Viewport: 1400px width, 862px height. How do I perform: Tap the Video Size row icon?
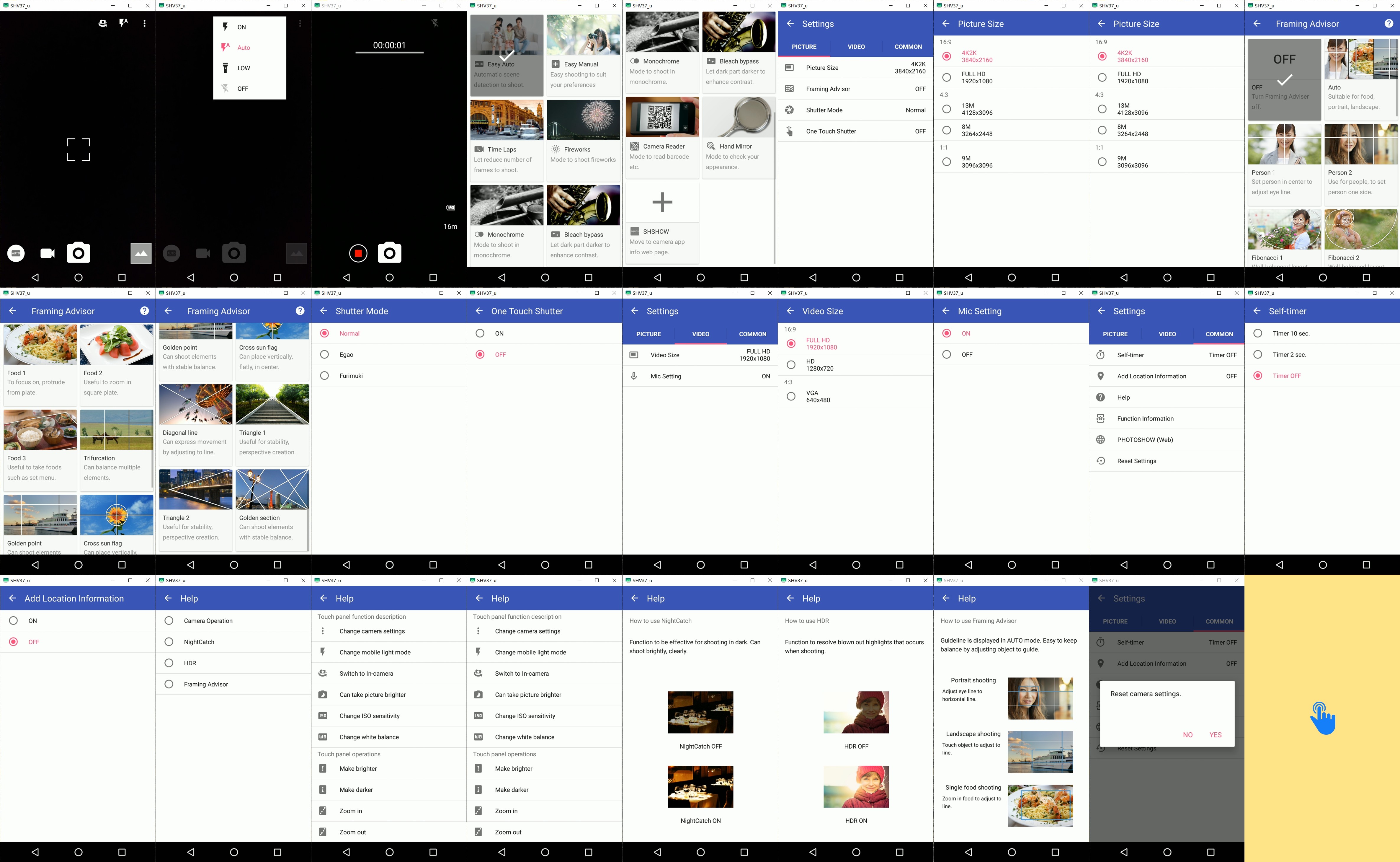[x=634, y=355]
